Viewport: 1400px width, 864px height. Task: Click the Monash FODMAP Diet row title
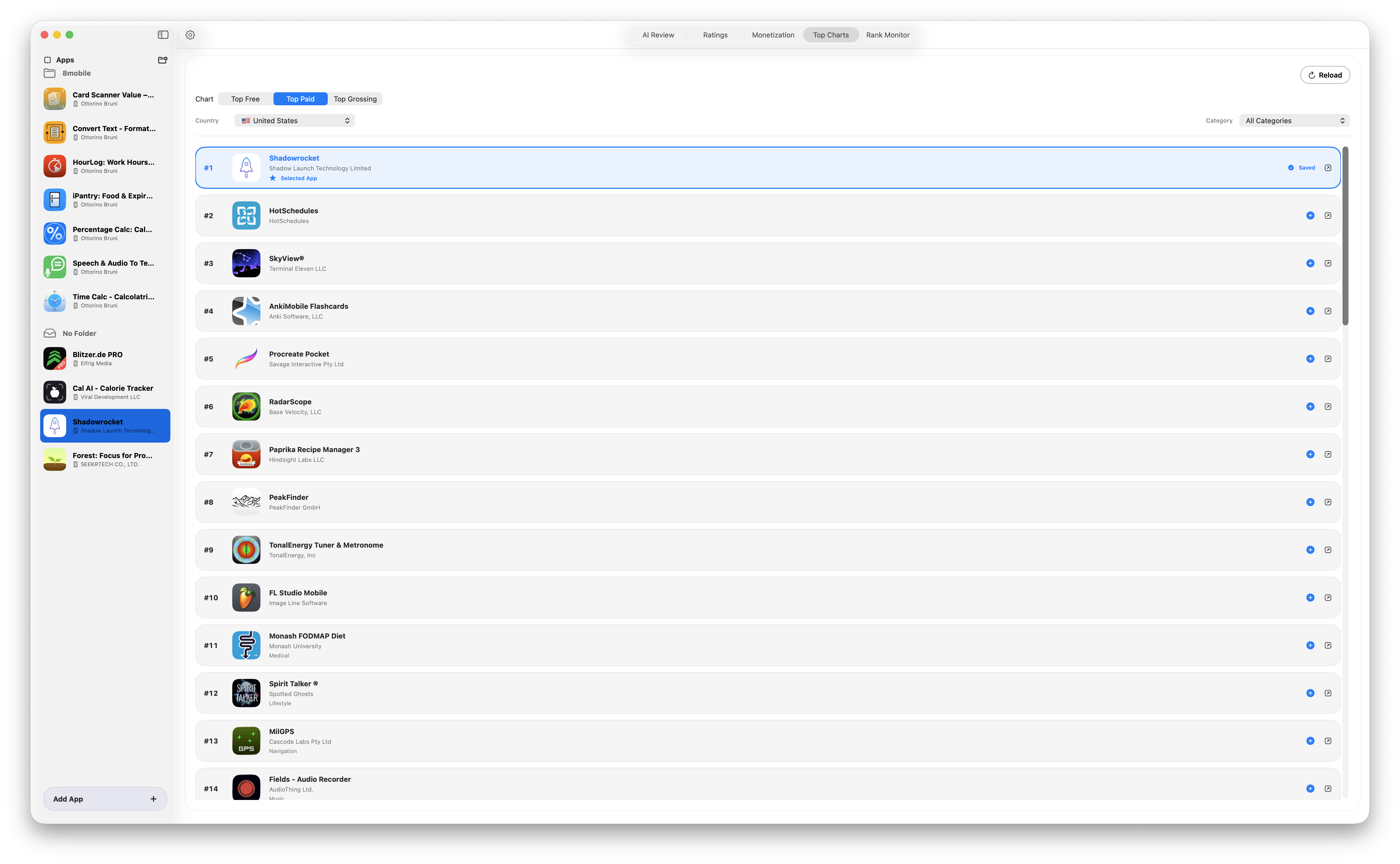(307, 636)
